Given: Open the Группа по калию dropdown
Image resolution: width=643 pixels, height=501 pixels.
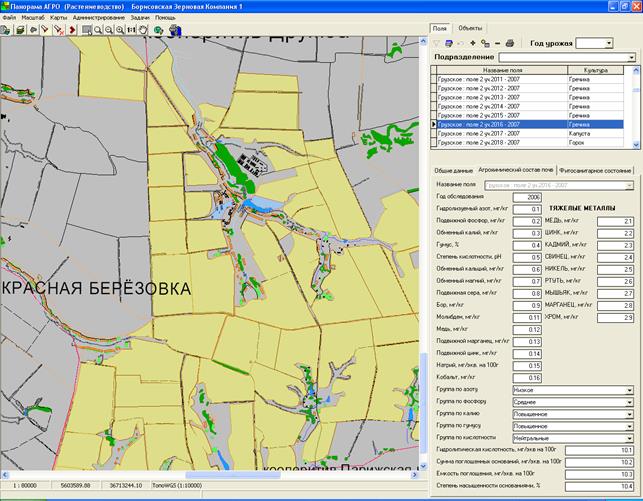Looking at the screenshot, I should [629, 414].
